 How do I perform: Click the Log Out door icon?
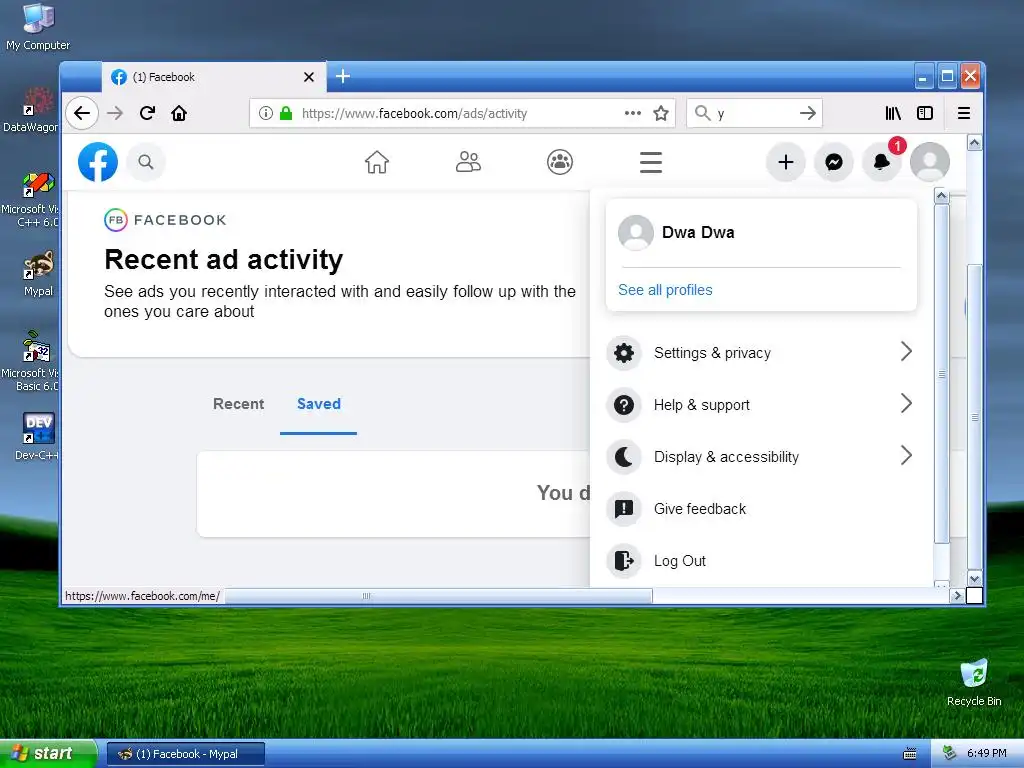coord(624,560)
